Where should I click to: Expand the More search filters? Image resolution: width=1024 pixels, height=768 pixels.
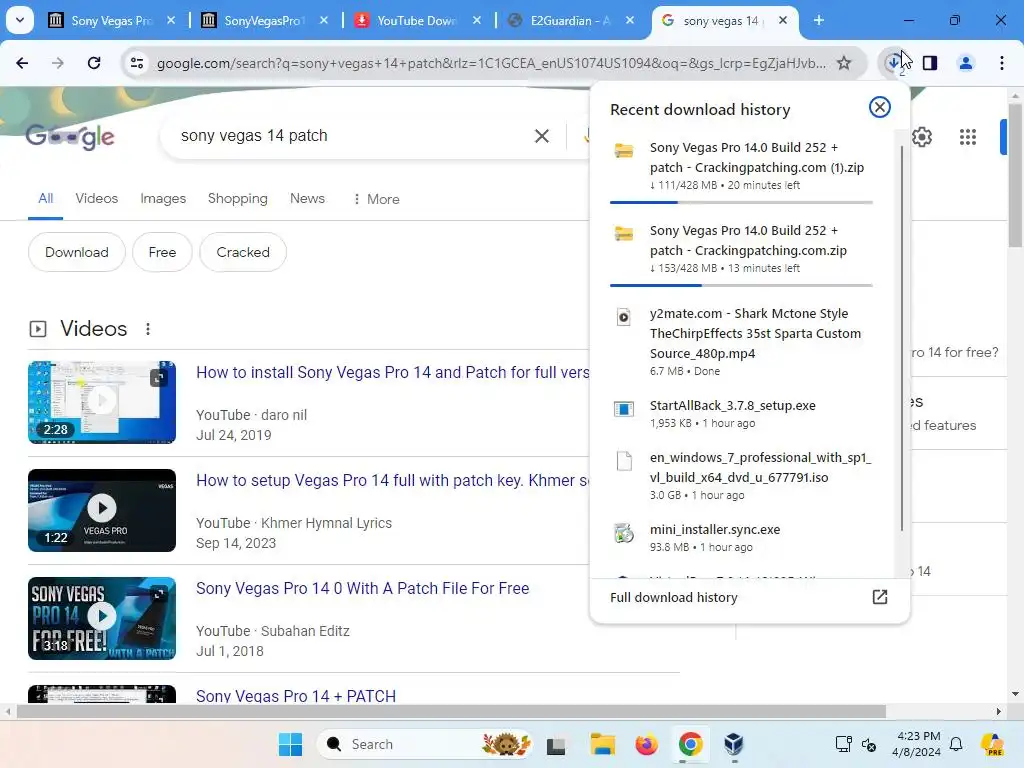pyautogui.click(x=376, y=199)
